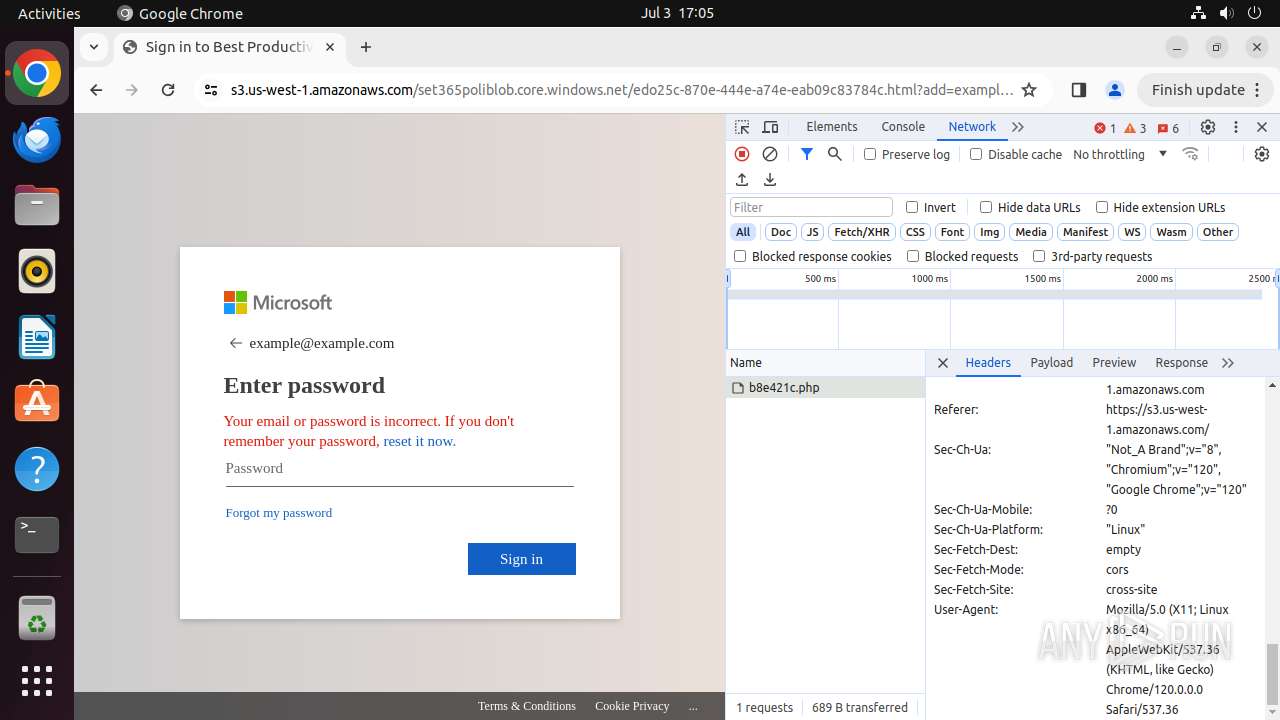Select the All filter type
This screenshot has height=720, width=1280.
coord(743,232)
